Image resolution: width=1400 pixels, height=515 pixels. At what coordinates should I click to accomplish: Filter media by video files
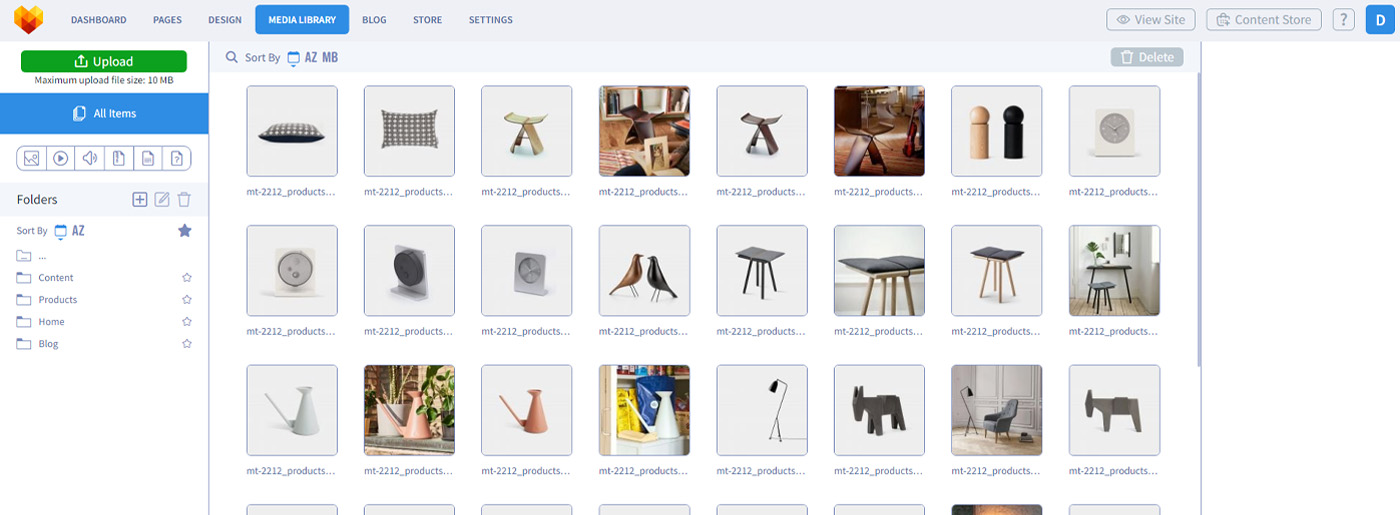(x=60, y=158)
